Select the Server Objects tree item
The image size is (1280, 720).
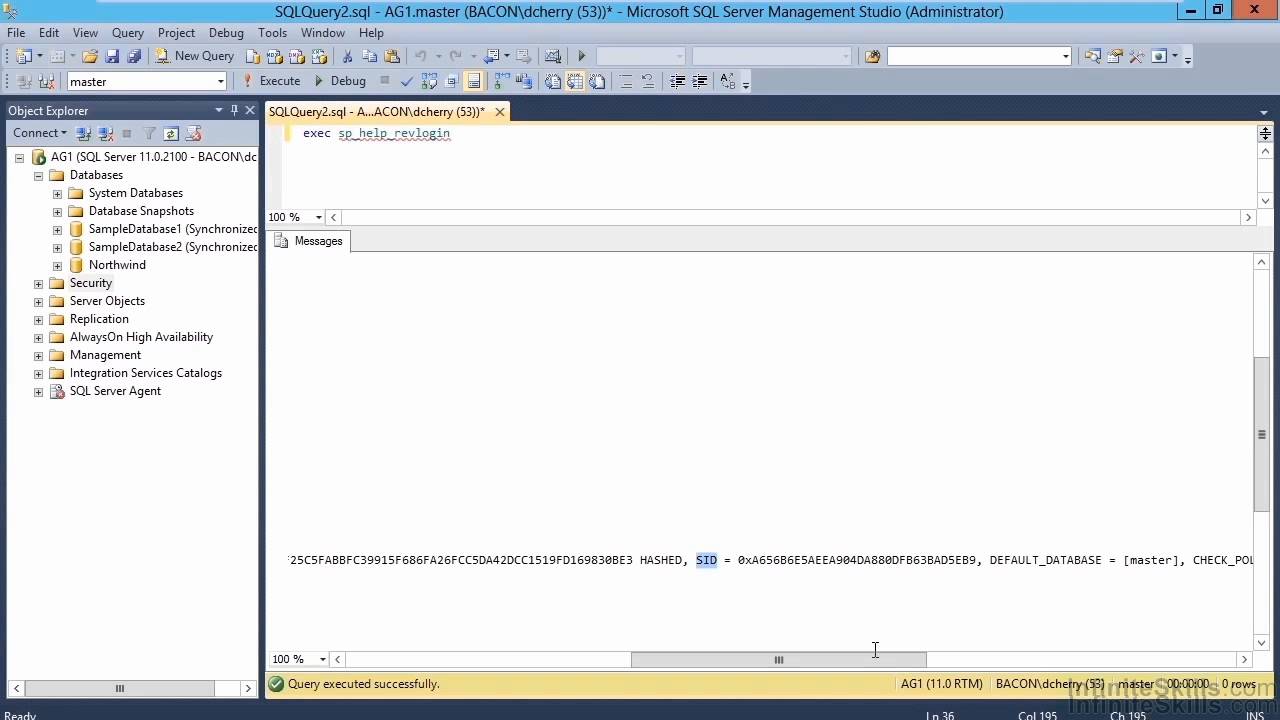(x=107, y=301)
